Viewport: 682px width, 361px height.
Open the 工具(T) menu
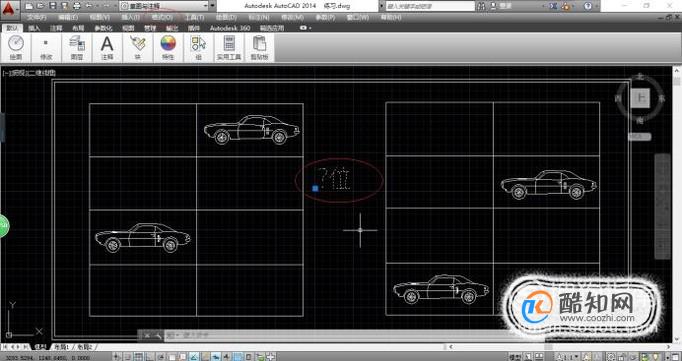[x=194, y=17]
